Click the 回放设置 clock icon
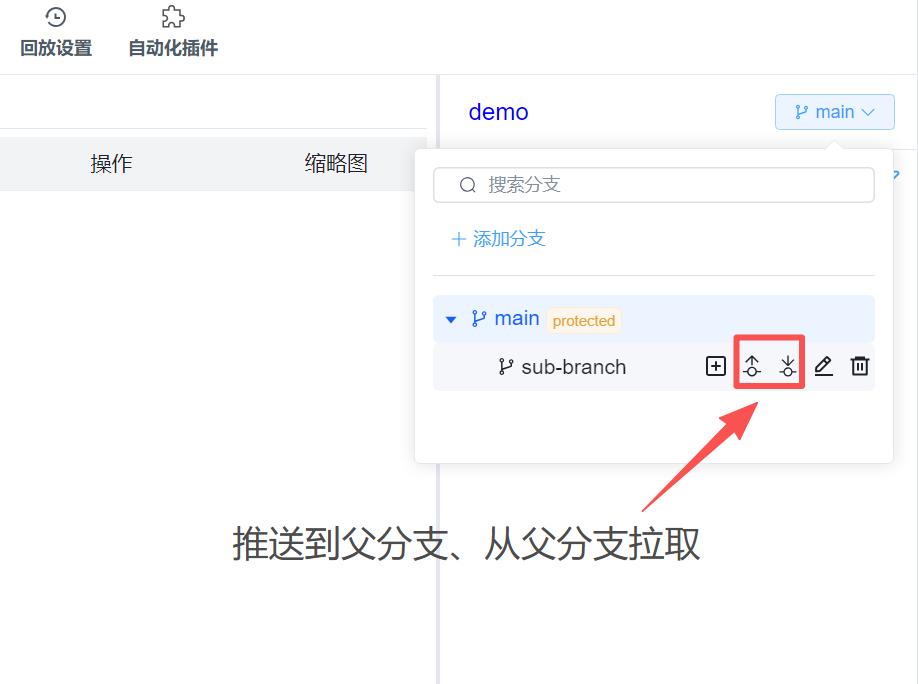 tap(56, 17)
